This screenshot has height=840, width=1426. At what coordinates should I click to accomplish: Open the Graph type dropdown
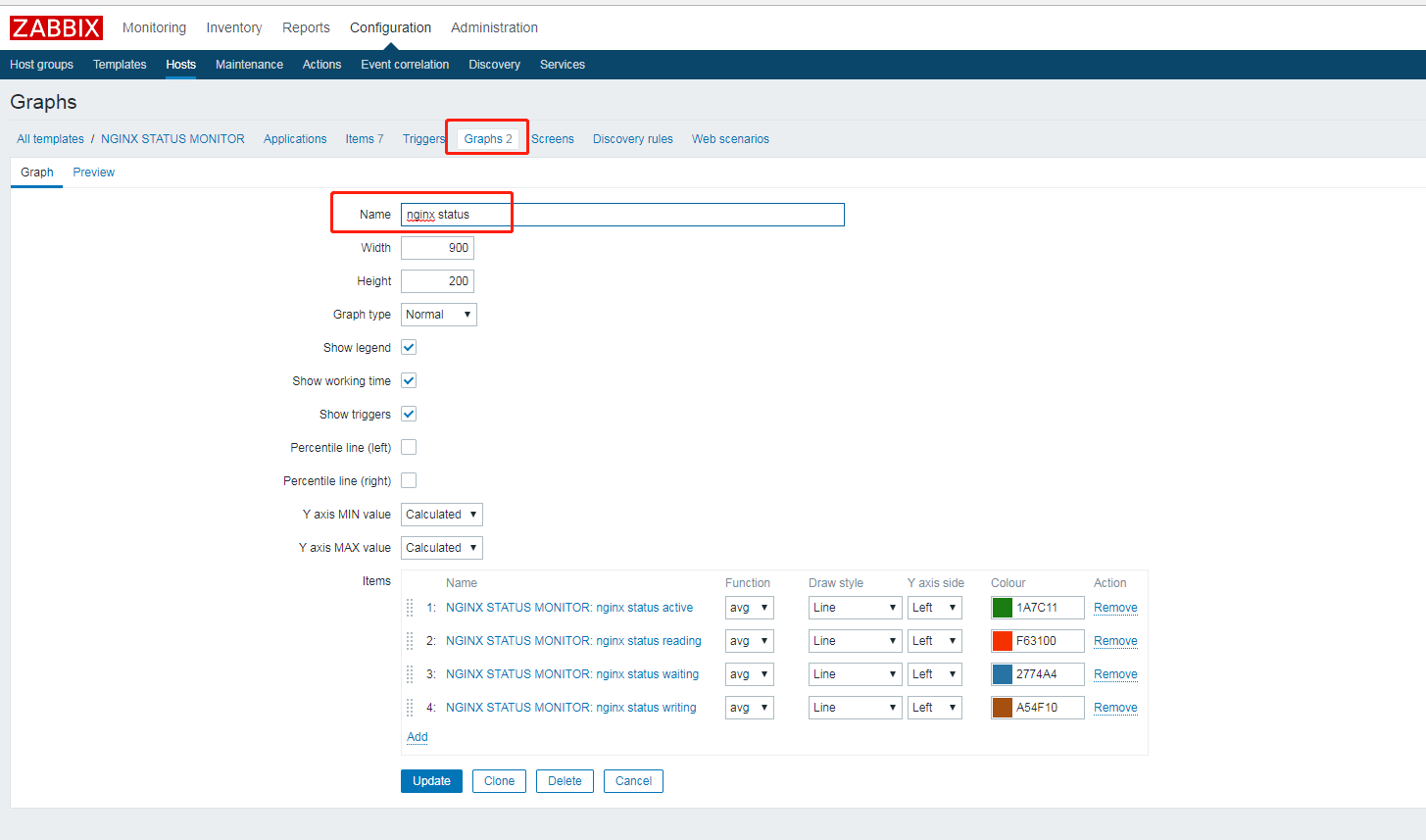(439, 315)
